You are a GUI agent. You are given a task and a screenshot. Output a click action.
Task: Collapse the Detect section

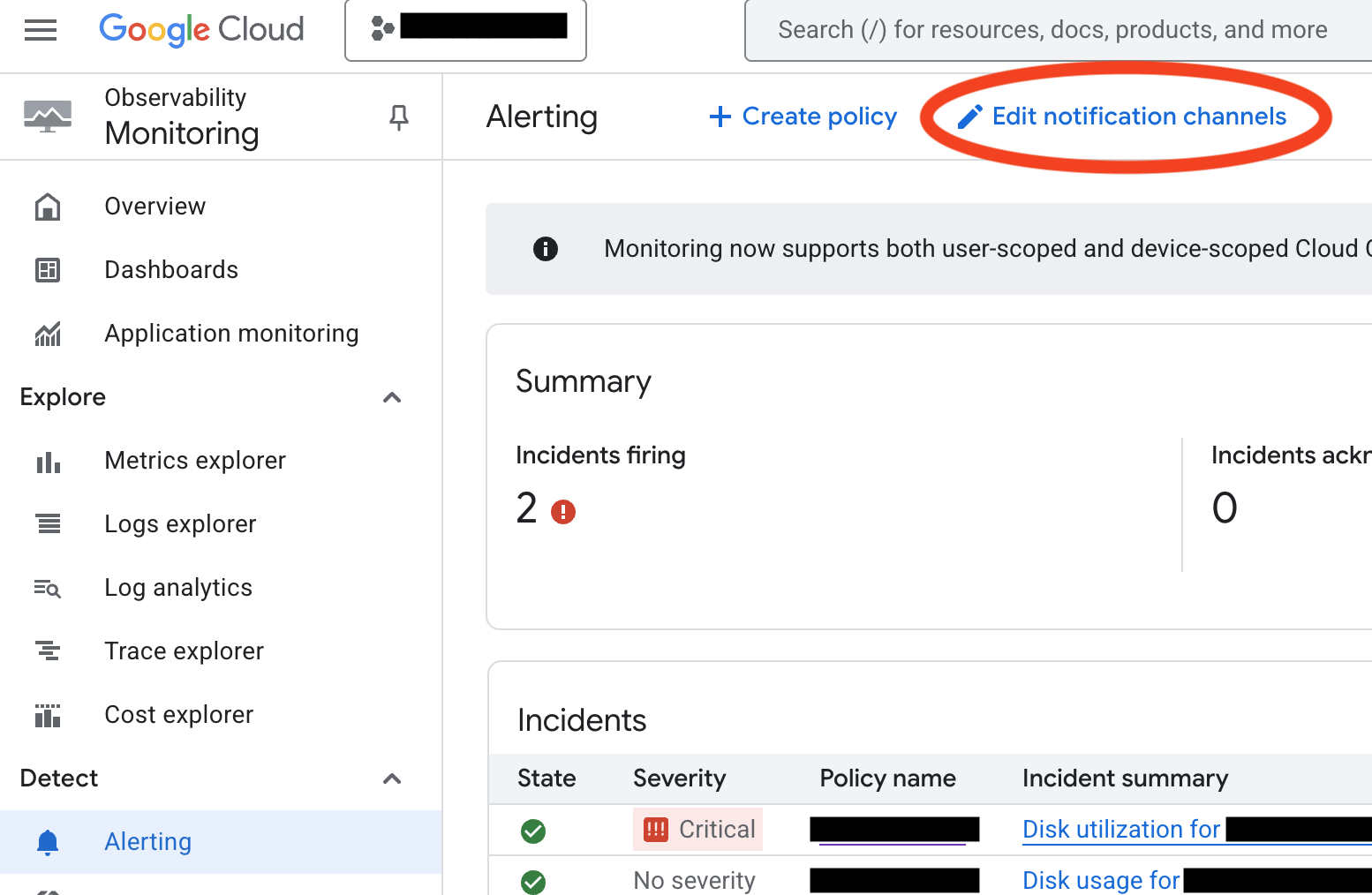pos(392,778)
